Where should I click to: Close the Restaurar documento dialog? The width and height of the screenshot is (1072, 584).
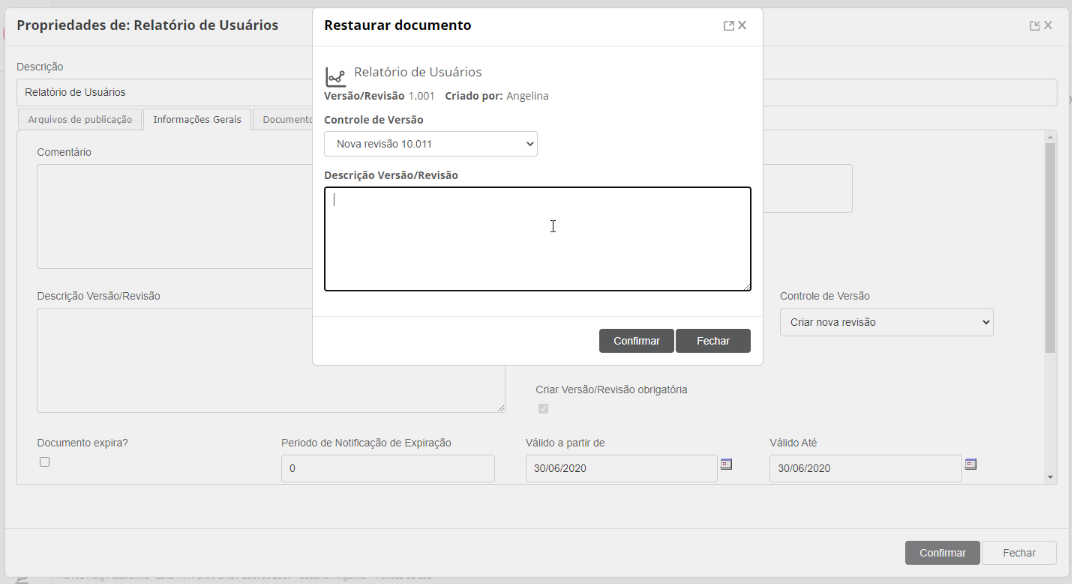coord(742,25)
